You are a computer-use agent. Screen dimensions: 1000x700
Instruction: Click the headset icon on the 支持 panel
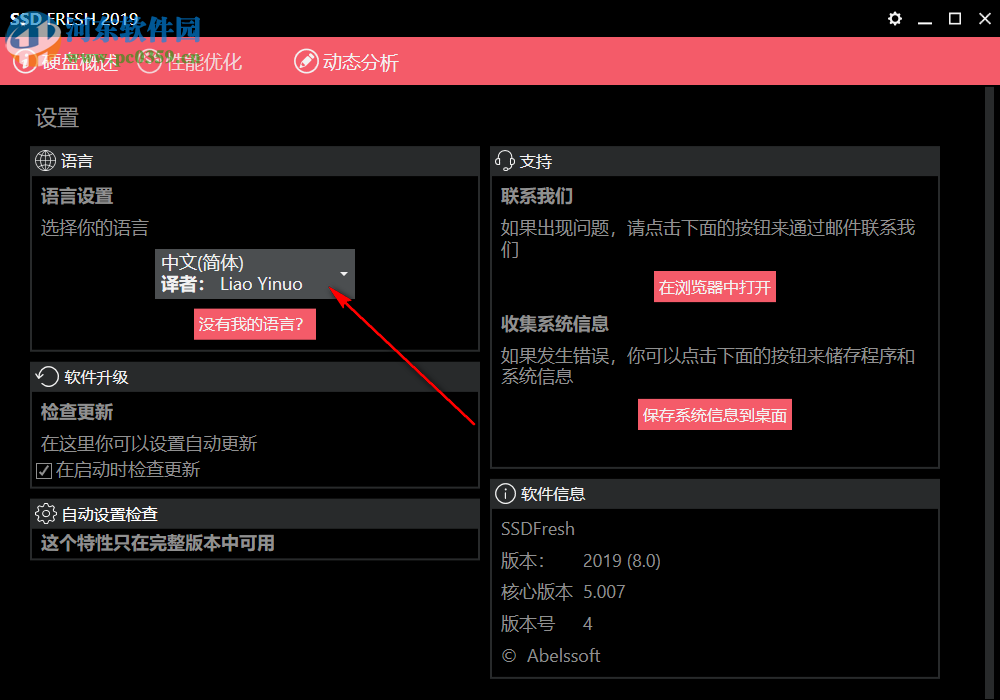point(503,160)
